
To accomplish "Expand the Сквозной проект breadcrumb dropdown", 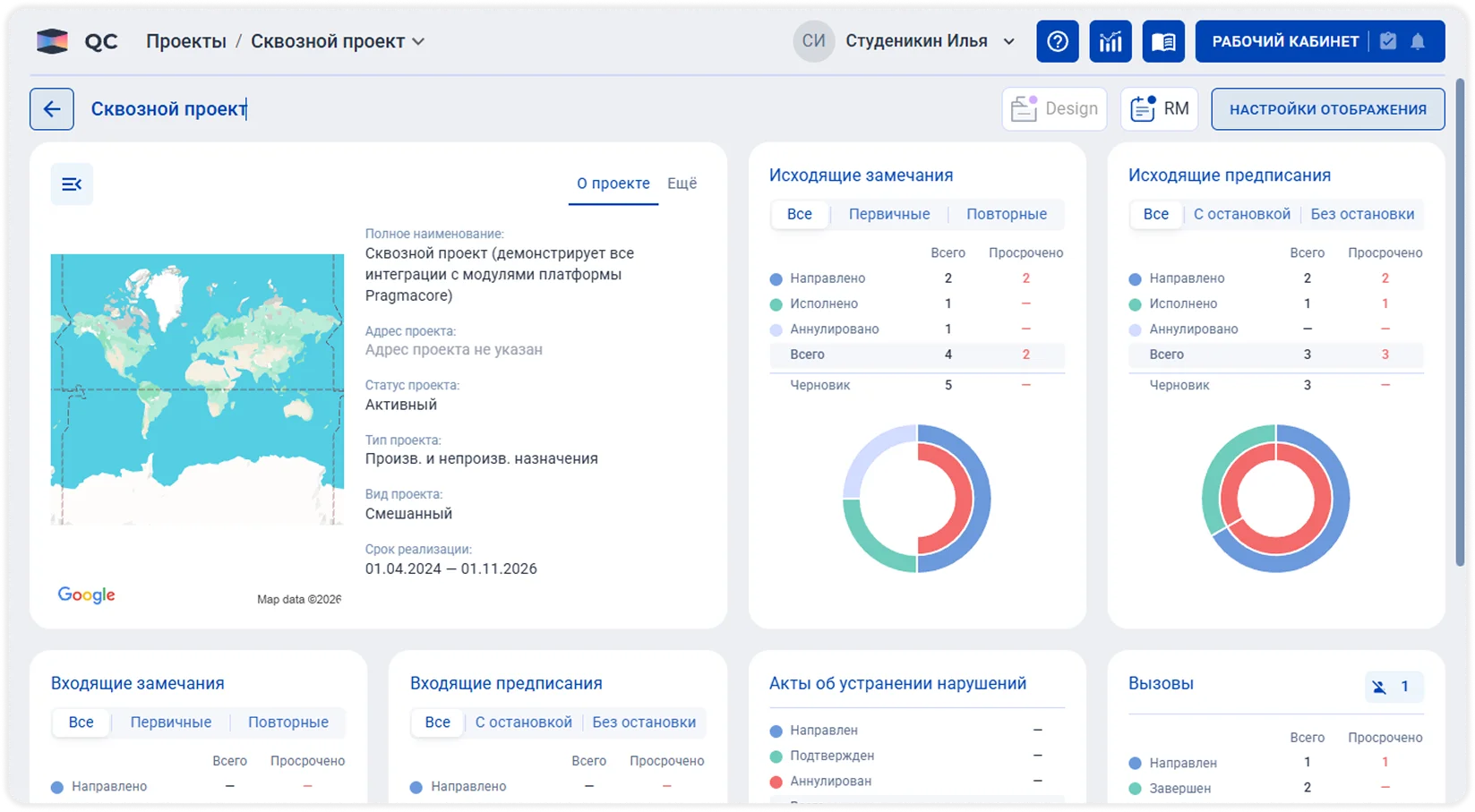I will click(418, 42).
